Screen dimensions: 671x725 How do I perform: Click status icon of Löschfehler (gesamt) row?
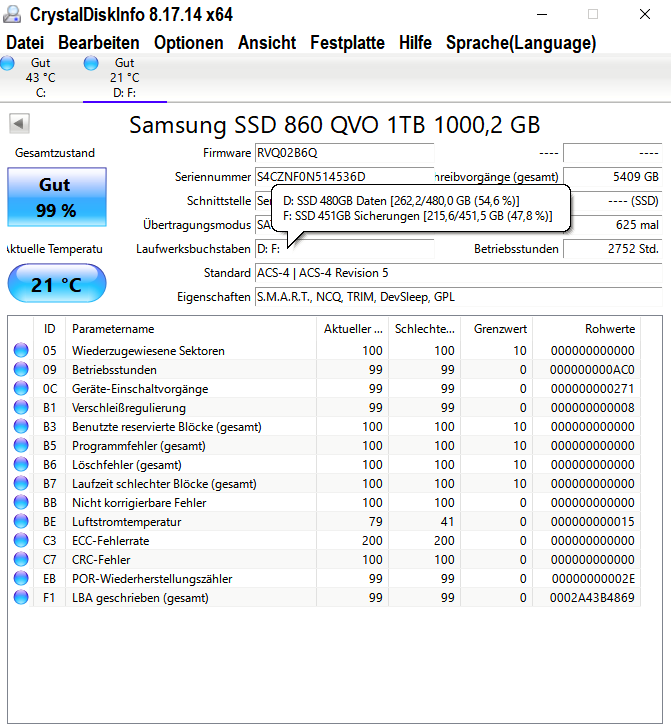point(21,464)
